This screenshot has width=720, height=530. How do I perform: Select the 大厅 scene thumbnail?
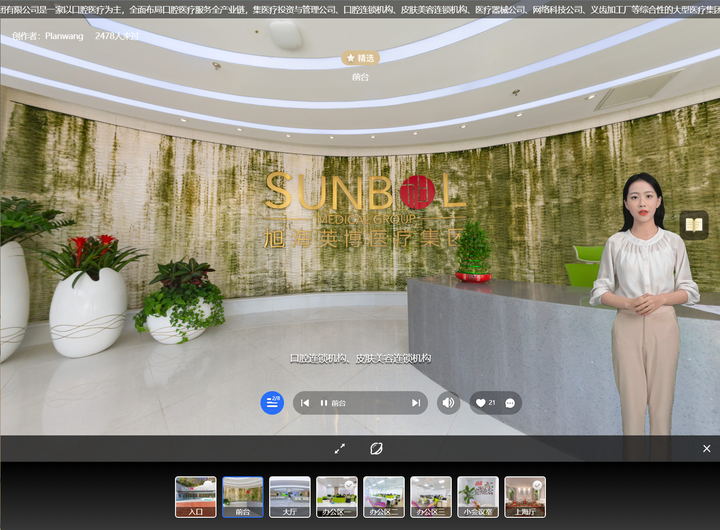coord(290,497)
